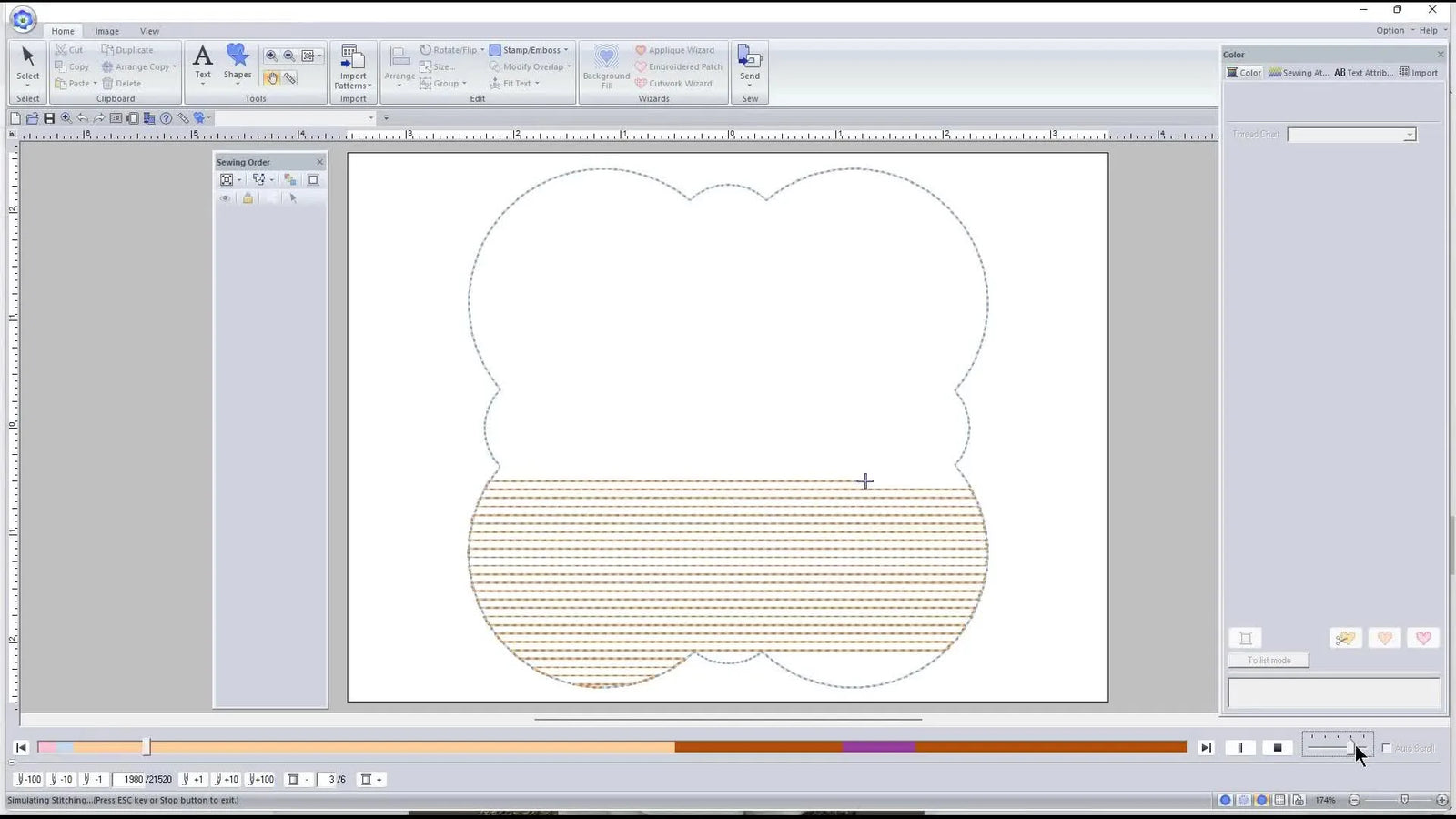Choose the Shapes heart tool
1456x819 pixels.
(238, 64)
